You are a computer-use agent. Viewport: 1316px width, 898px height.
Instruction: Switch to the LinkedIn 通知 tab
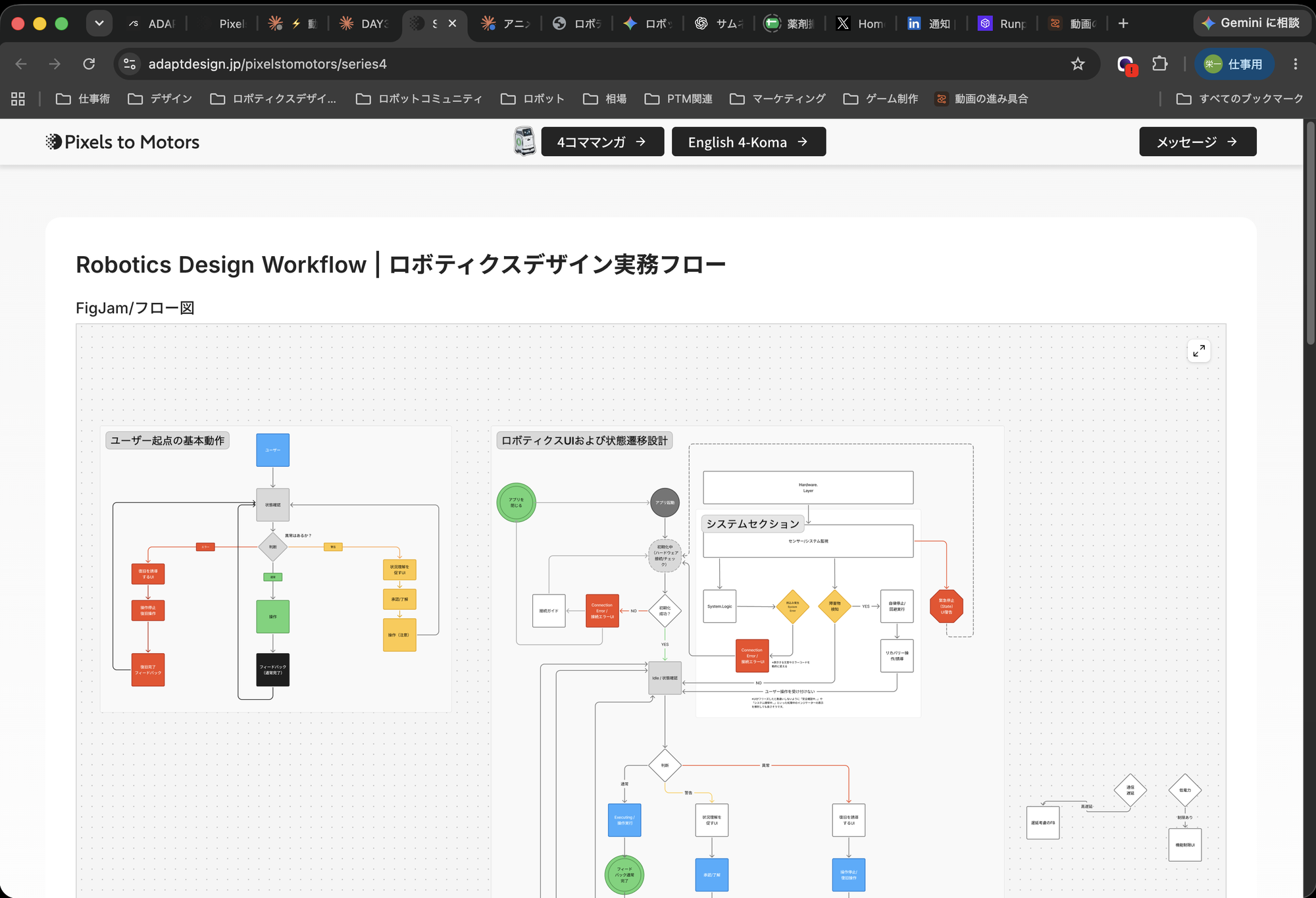931,24
